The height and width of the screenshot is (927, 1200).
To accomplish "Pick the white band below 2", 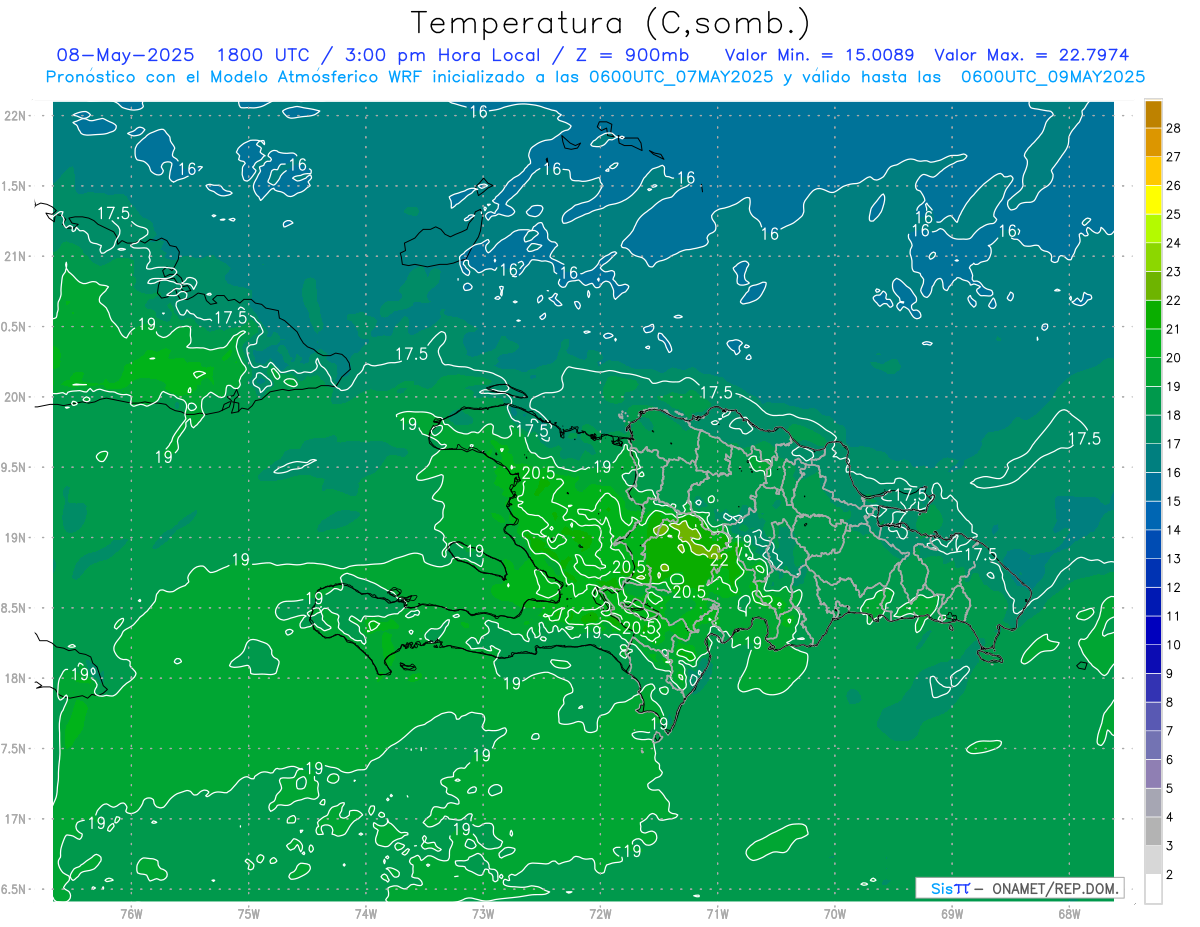I will [1153, 889].
